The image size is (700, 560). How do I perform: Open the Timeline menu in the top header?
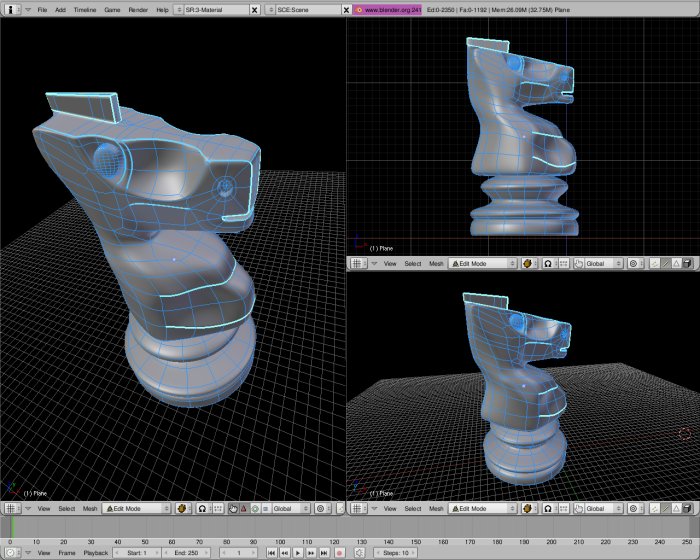click(x=85, y=9)
